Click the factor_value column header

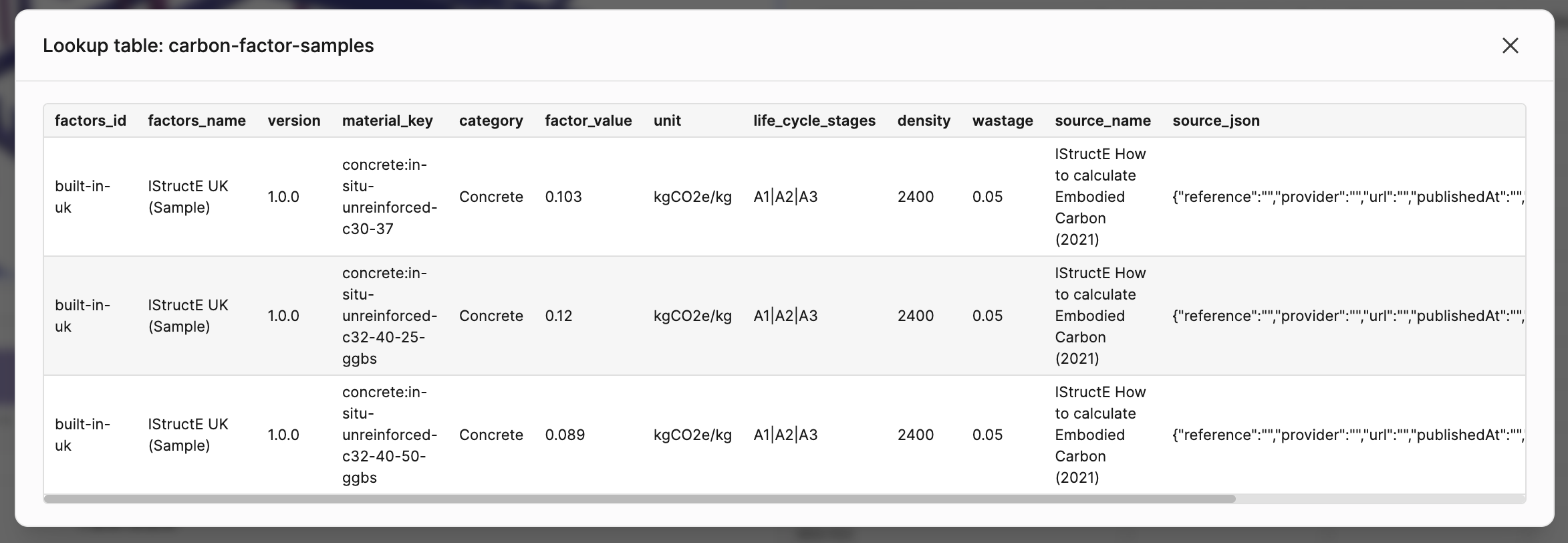click(x=588, y=120)
